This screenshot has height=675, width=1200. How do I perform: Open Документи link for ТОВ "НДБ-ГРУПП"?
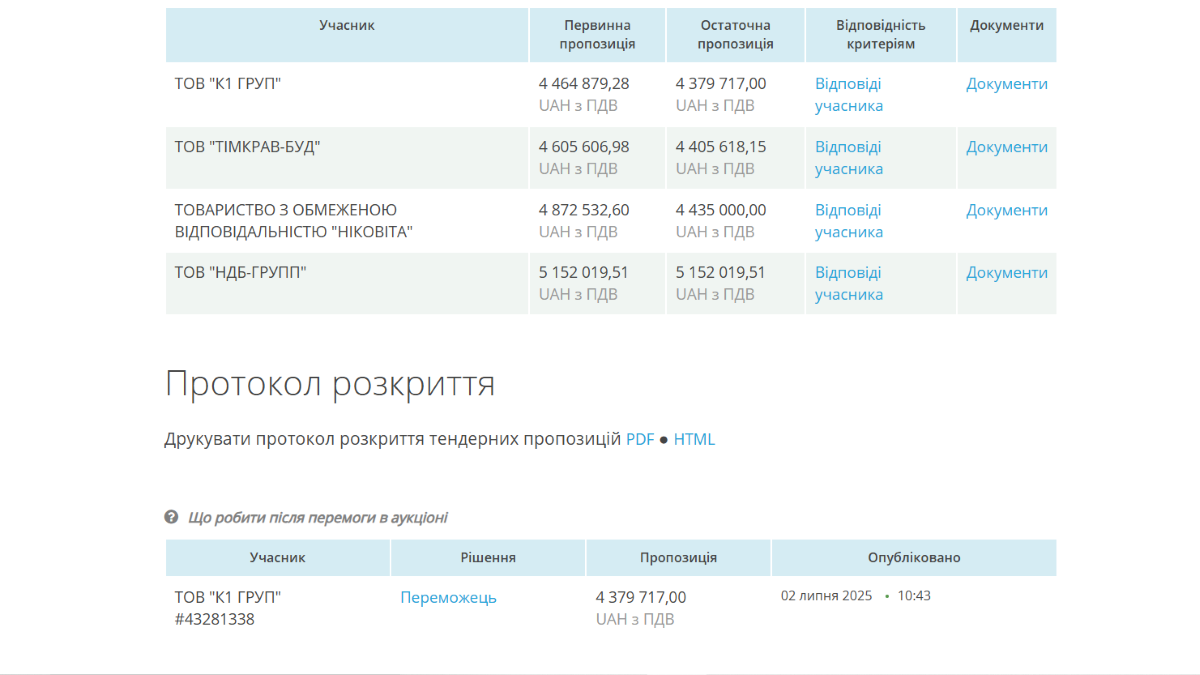click(1007, 272)
